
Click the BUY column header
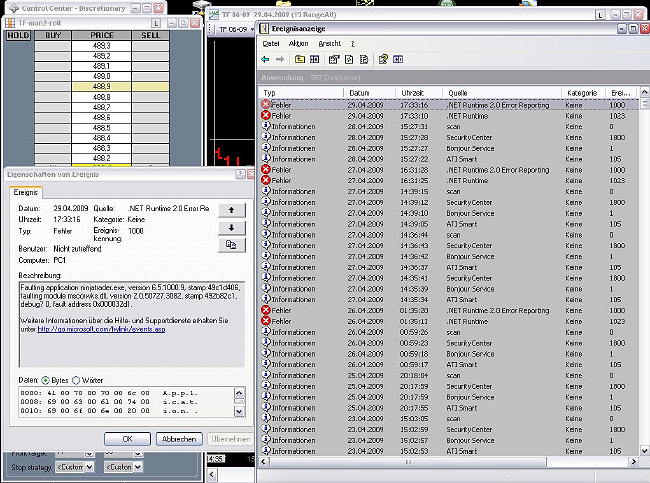coord(53,35)
